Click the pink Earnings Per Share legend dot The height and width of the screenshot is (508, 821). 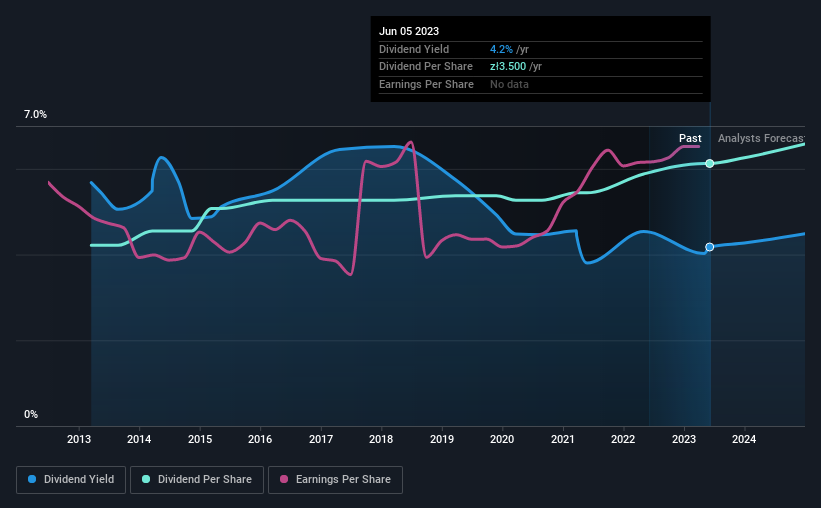coord(284,479)
